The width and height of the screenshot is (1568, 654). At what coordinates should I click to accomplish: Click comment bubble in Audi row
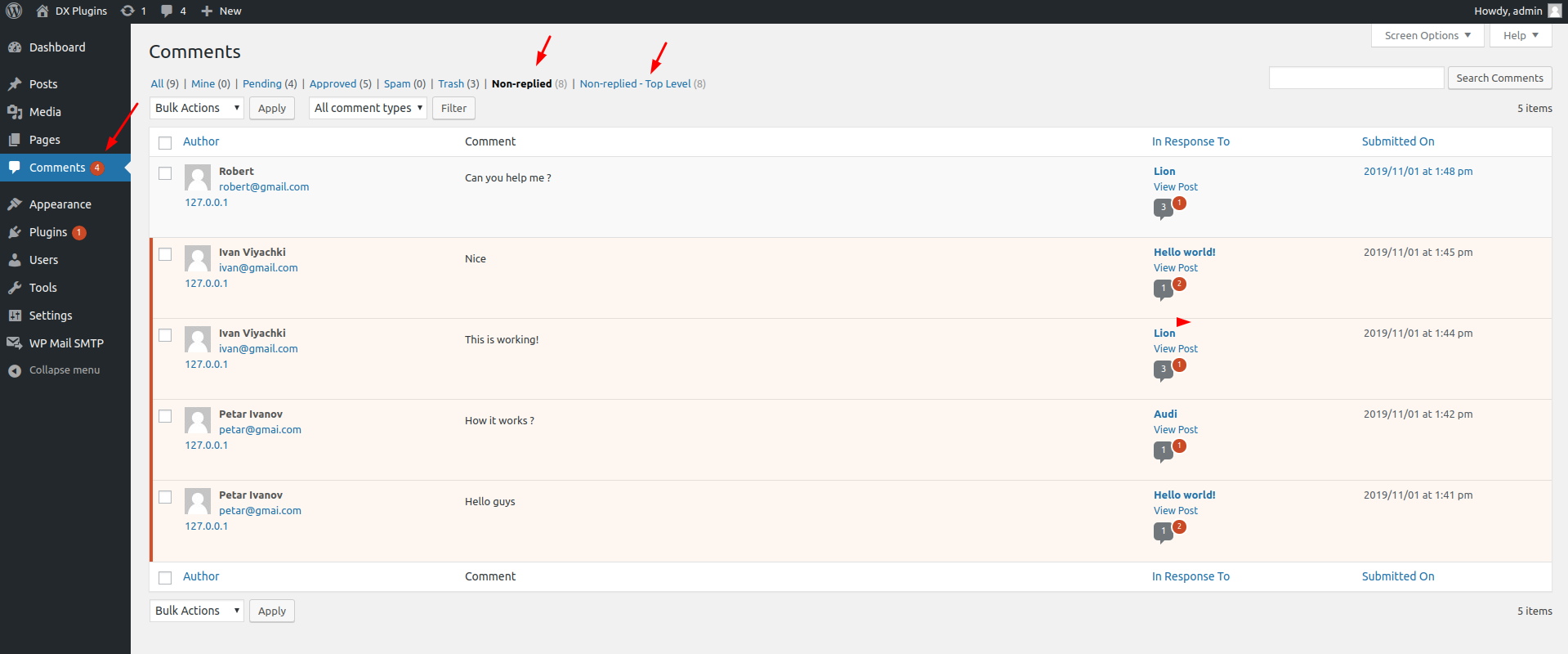1164,450
